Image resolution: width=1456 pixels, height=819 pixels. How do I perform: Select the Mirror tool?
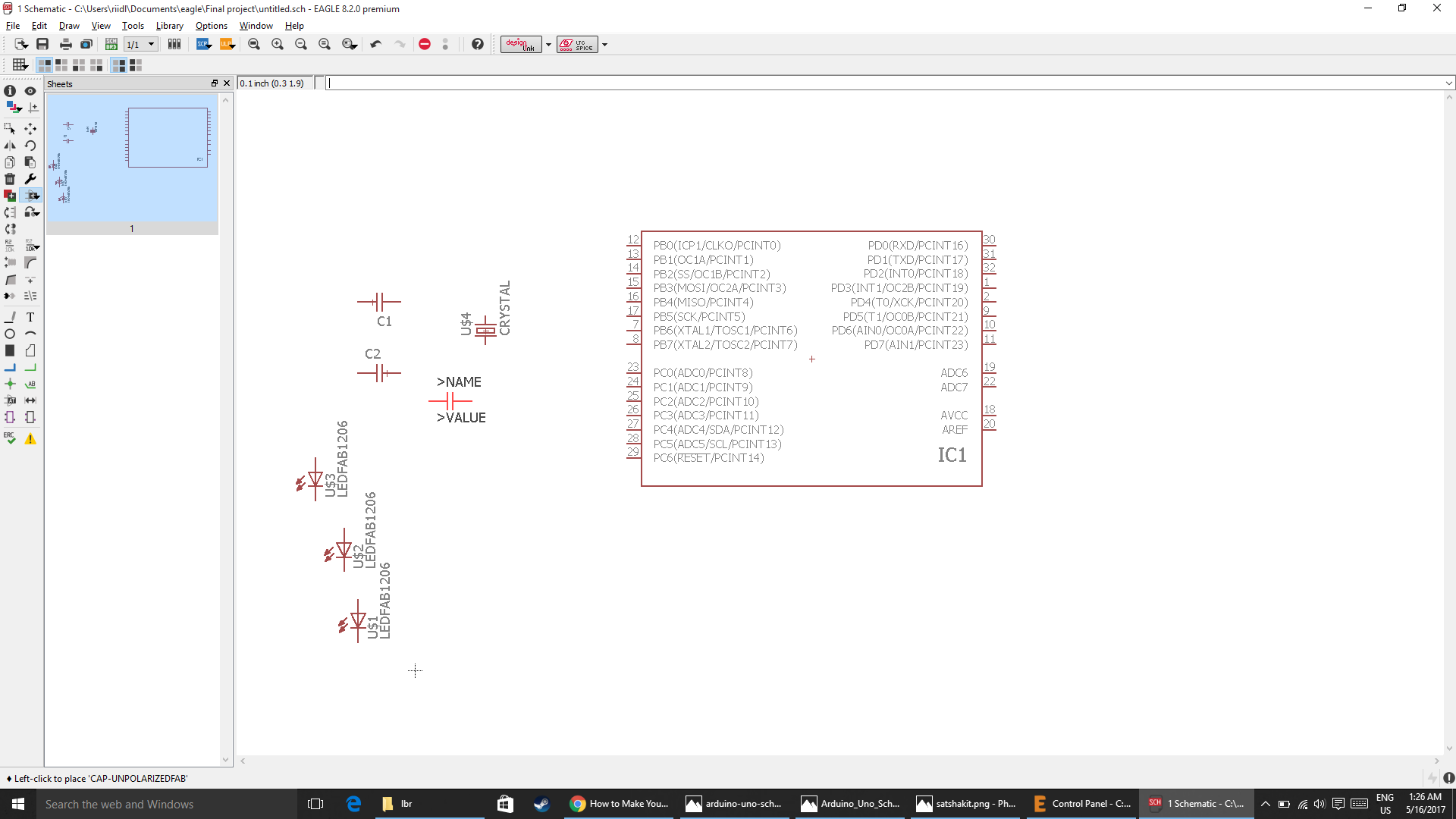pos(10,145)
